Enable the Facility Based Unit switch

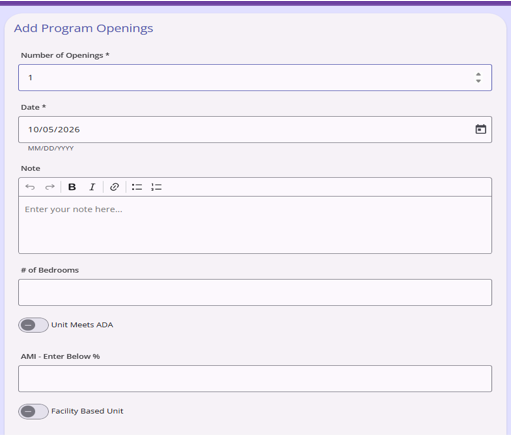(33, 411)
